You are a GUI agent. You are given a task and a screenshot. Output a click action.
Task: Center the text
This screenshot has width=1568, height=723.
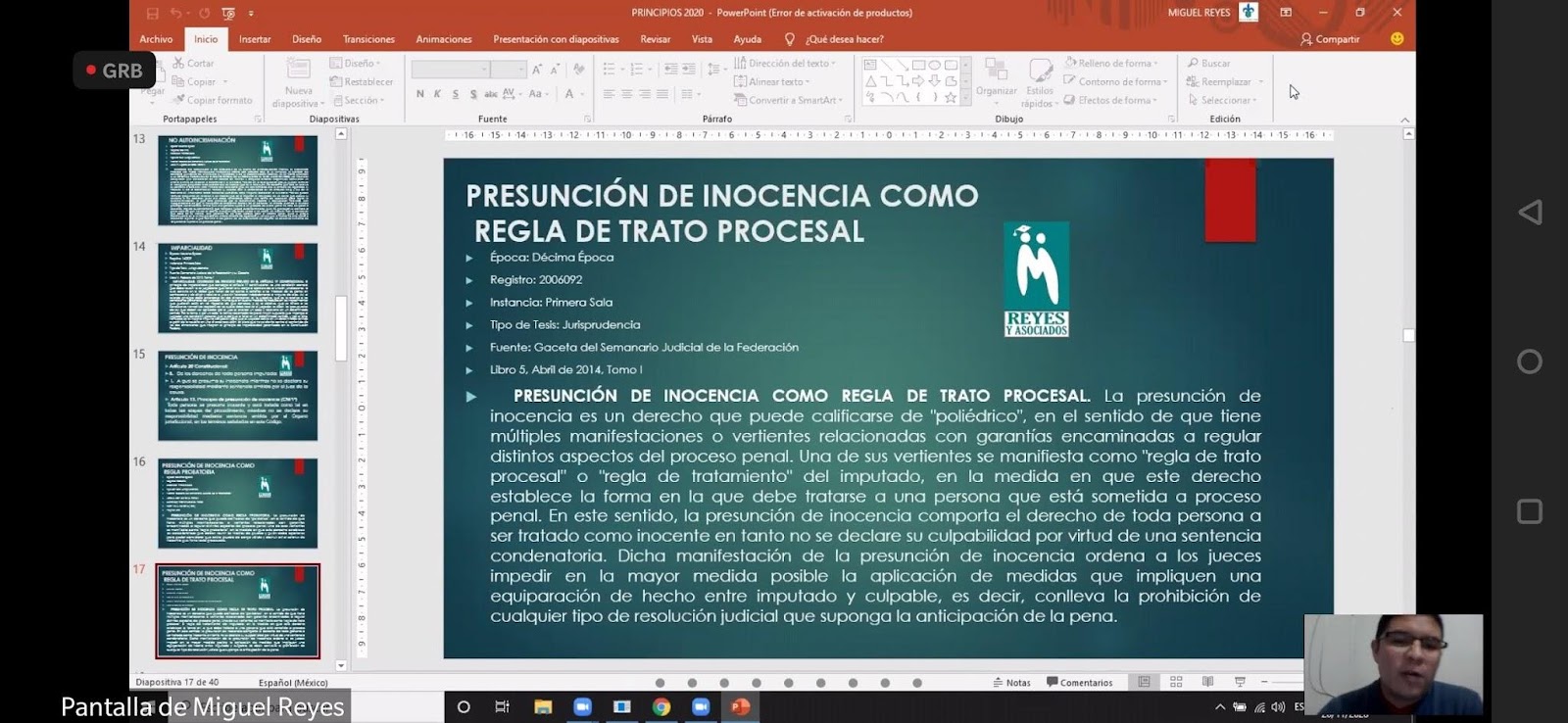(x=627, y=94)
